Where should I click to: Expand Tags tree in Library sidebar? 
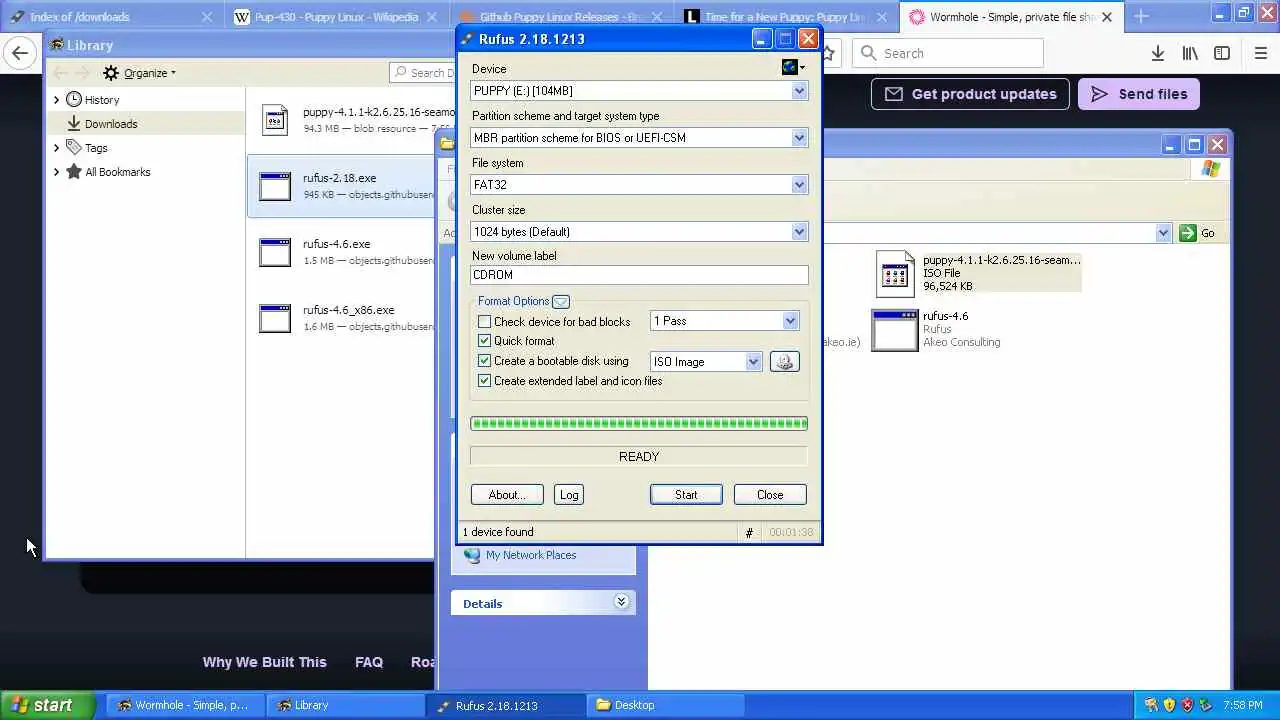point(56,148)
